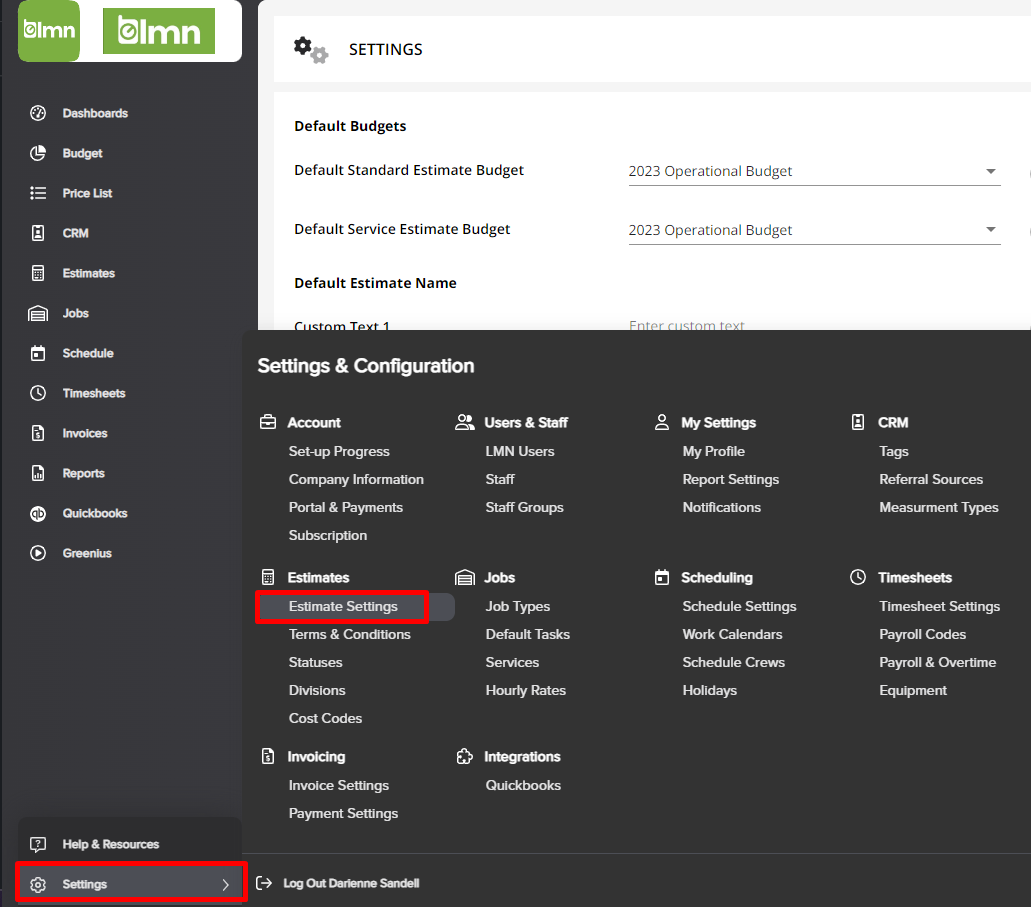This screenshot has height=907, width=1031.
Task: Click the Estimates calculator icon in sidebar
Action: coord(38,273)
